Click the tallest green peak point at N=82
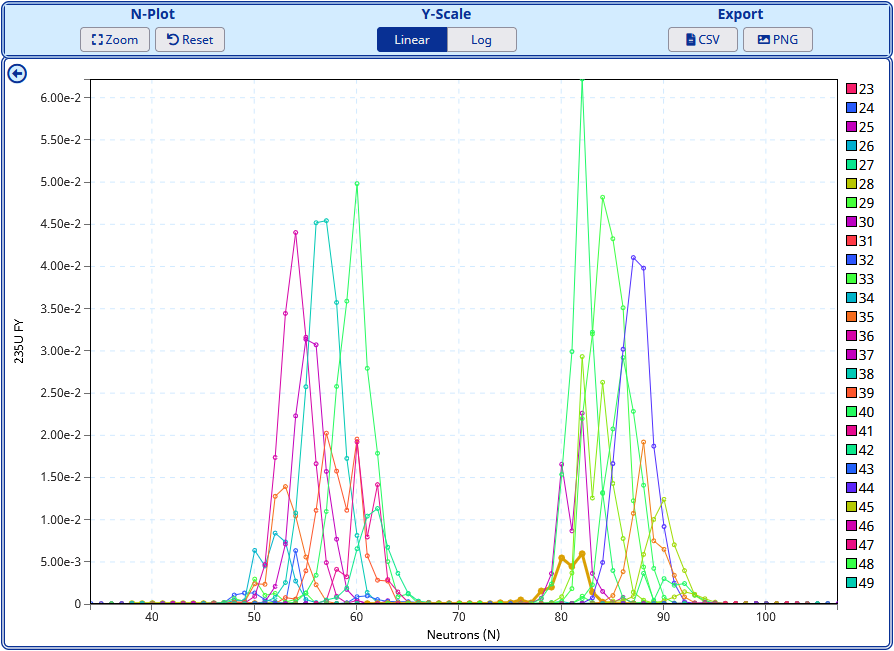Image resolution: width=894 pixels, height=651 pixels. tap(582, 80)
